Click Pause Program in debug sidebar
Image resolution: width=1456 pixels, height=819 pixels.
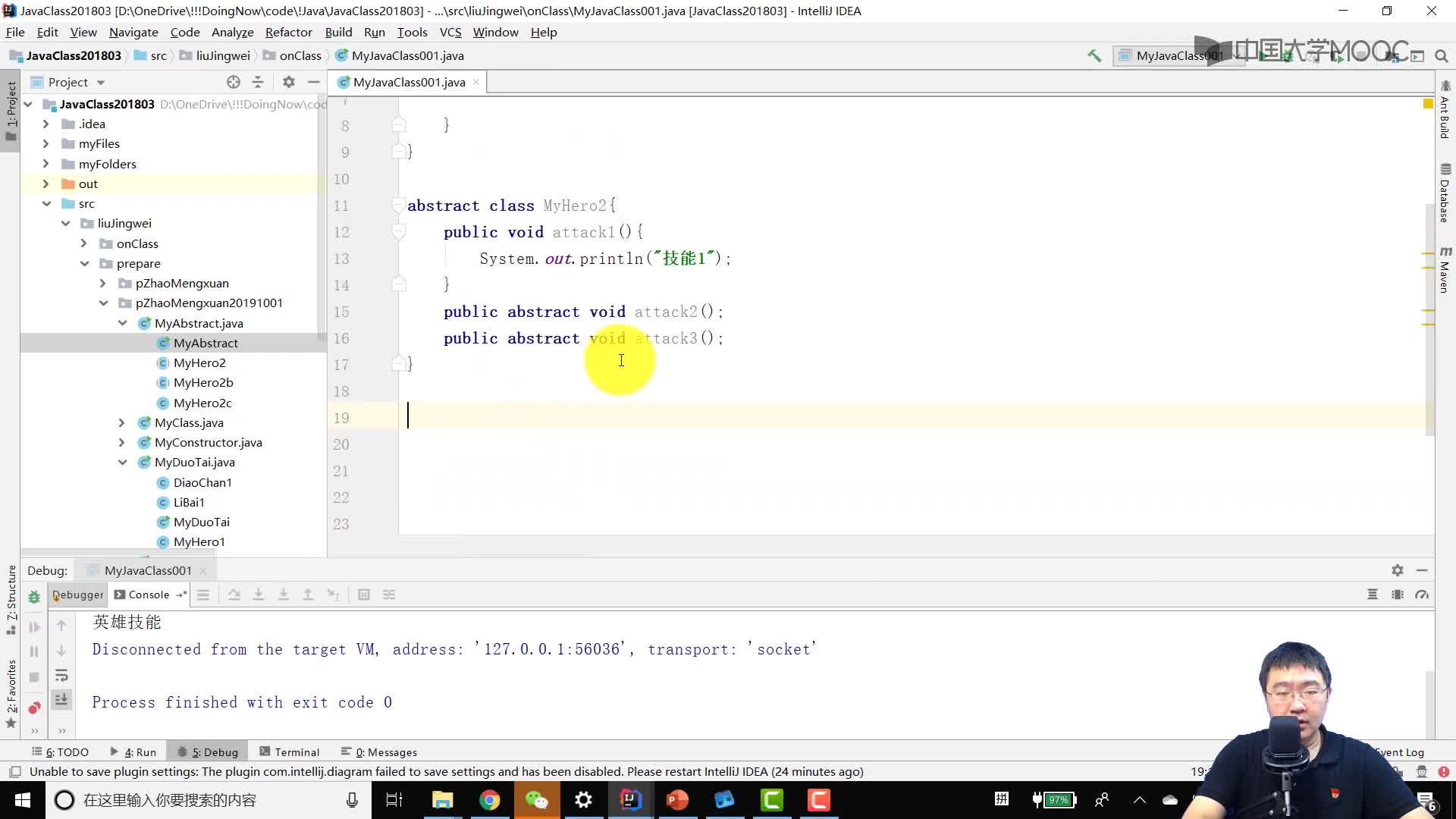click(x=34, y=651)
